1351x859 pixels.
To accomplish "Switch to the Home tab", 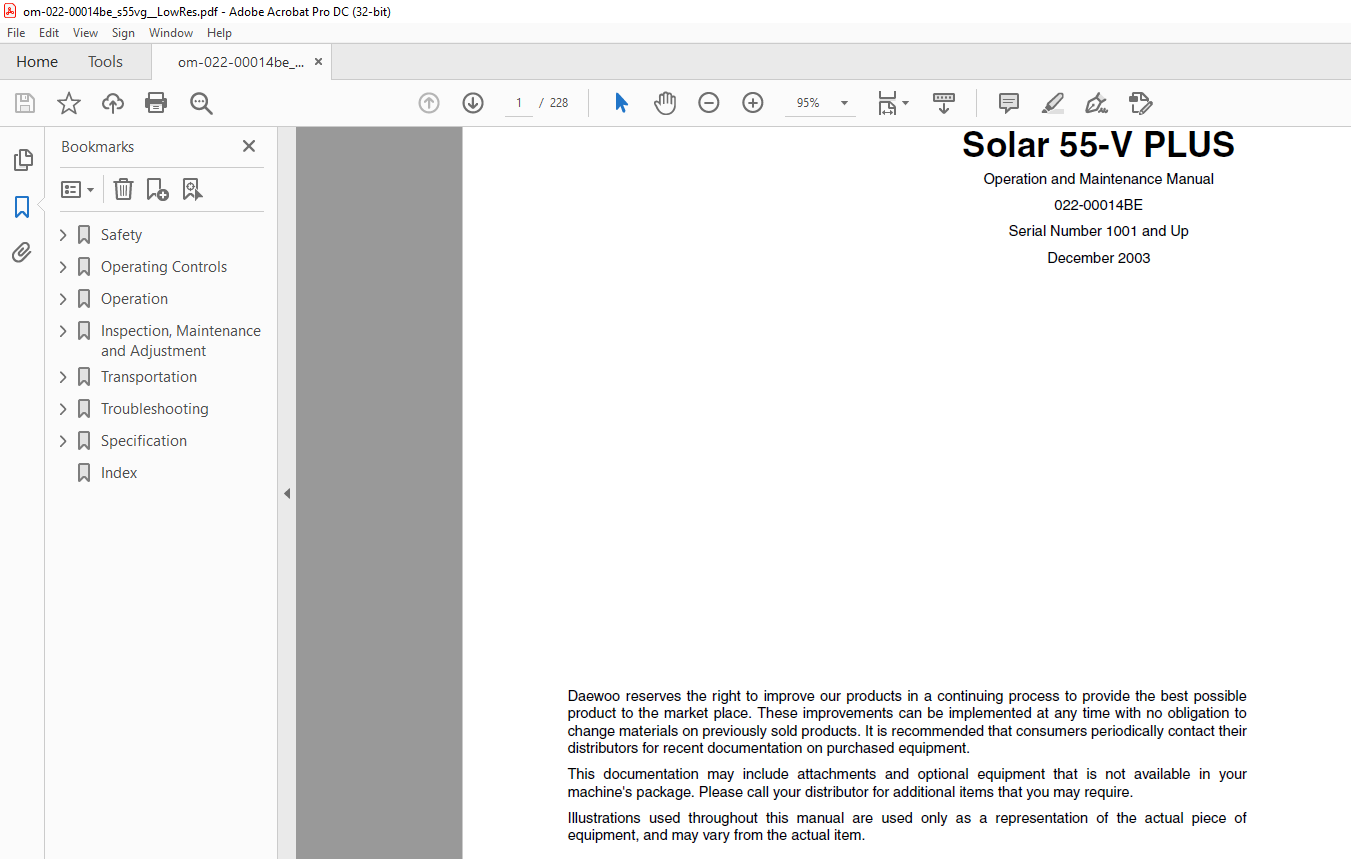I will (x=37, y=62).
